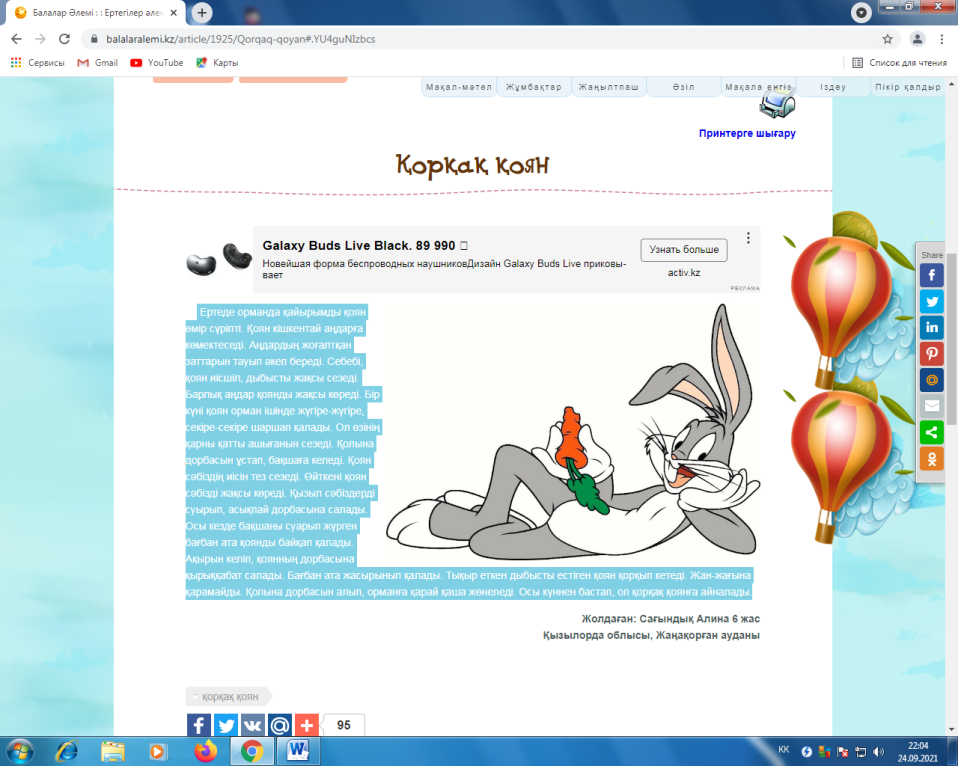Click page scrollbar up arrow
Screen dimensions: 958x766
[x=952, y=84]
